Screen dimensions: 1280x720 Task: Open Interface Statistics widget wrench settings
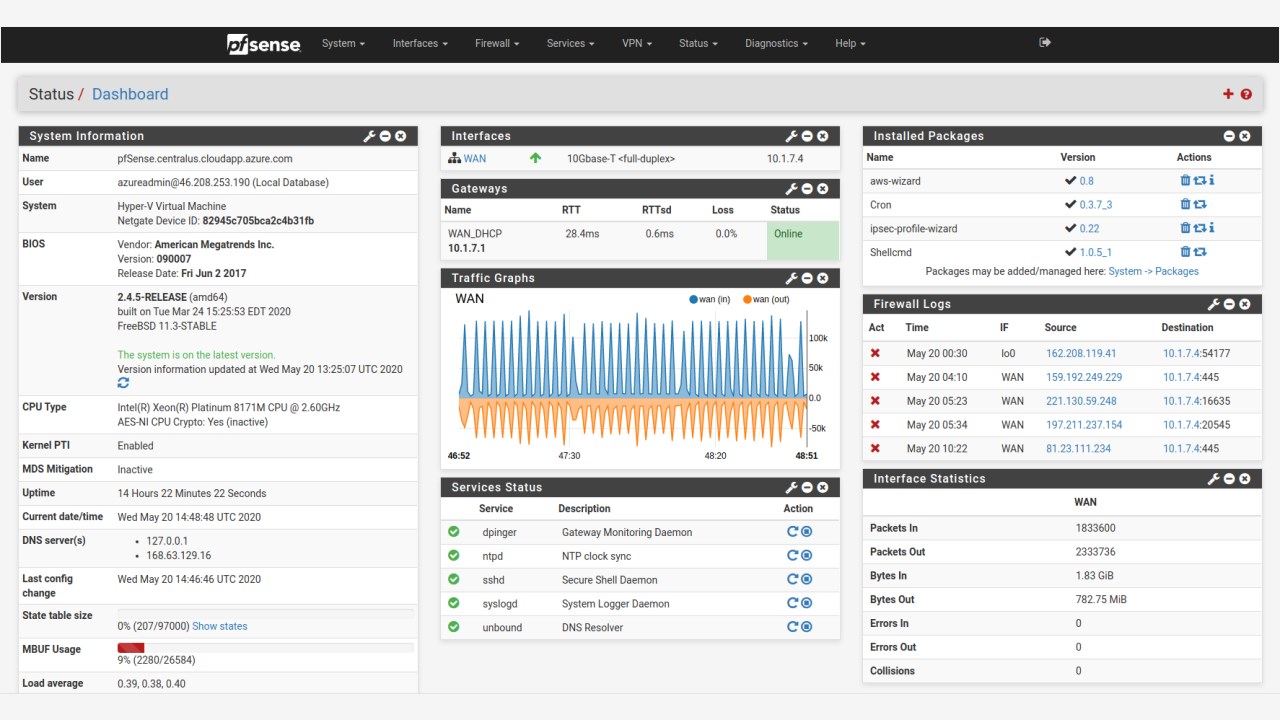tap(1213, 479)
